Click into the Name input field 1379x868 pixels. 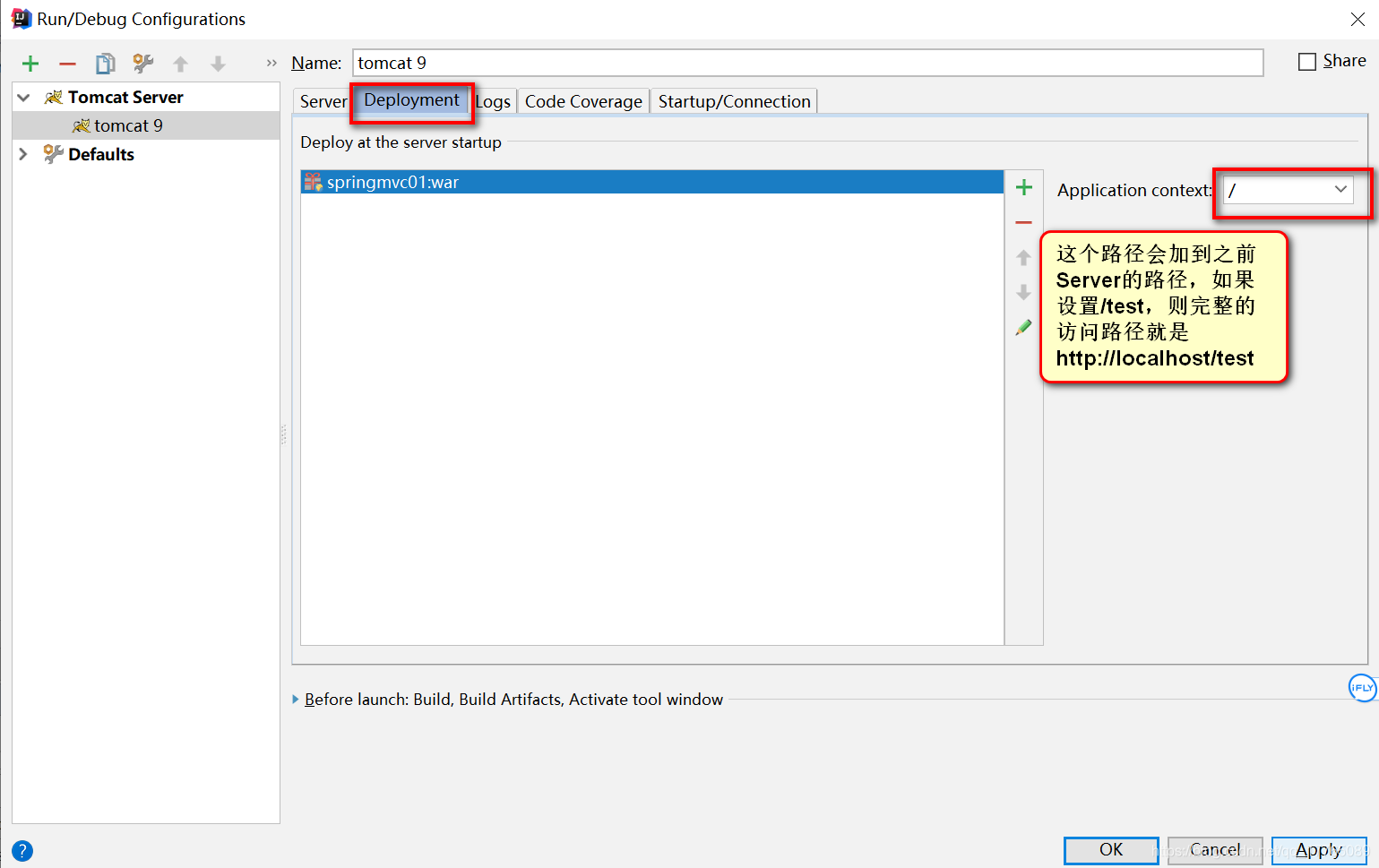pyautogui.click(x=808, y=63)
